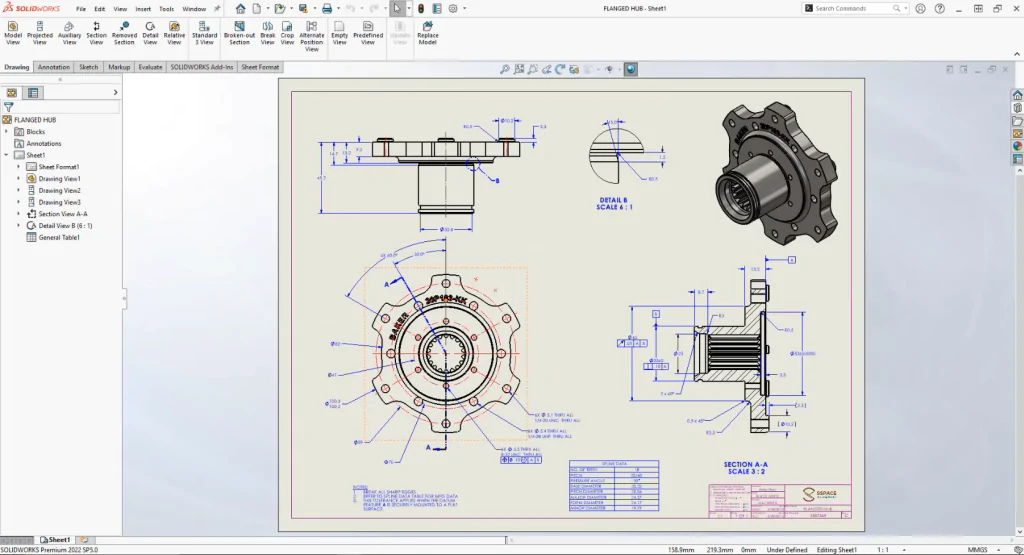
Task: Open the Insert menu
Action: point(143,9)
